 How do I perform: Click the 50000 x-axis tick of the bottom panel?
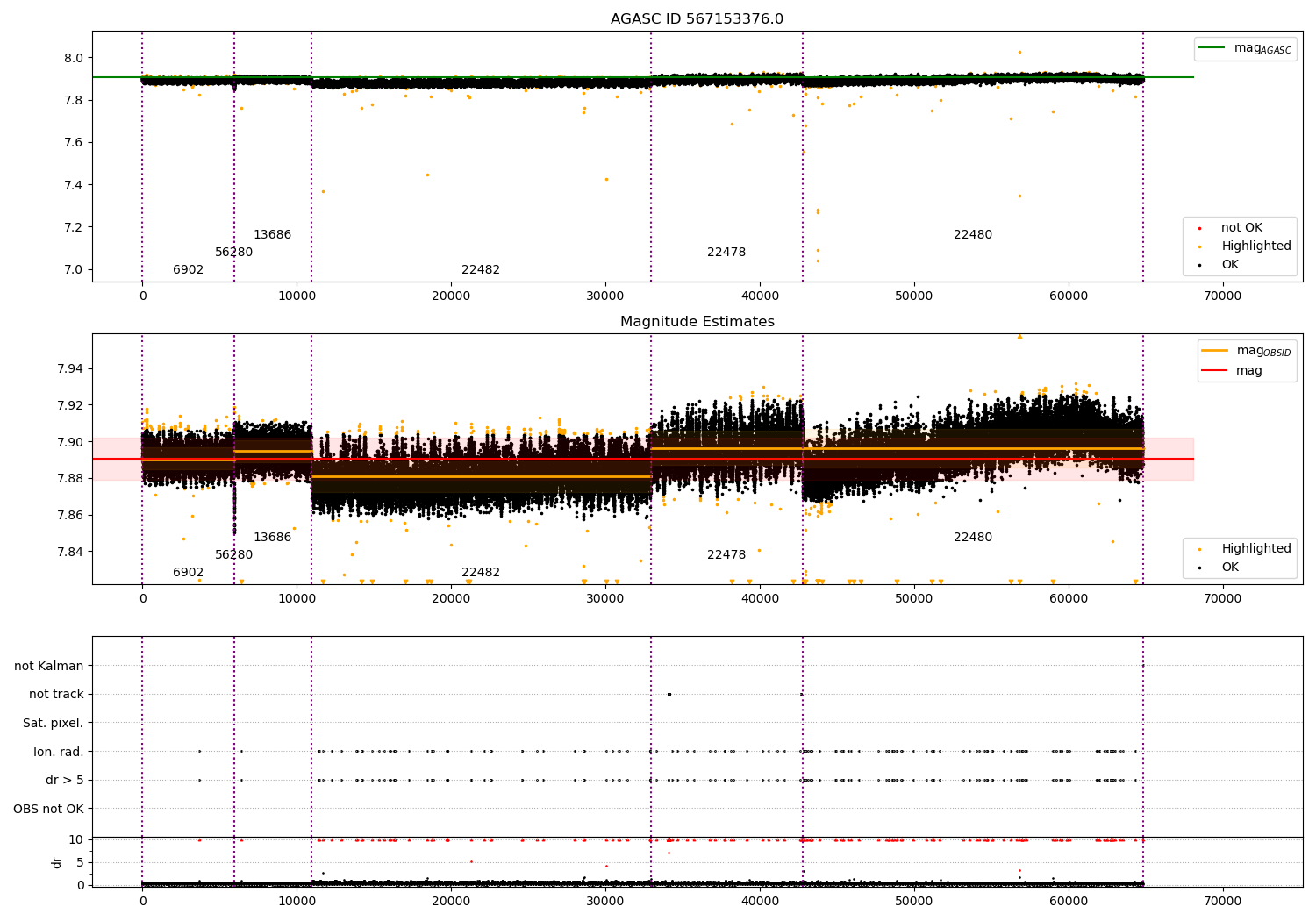[914, 902]
